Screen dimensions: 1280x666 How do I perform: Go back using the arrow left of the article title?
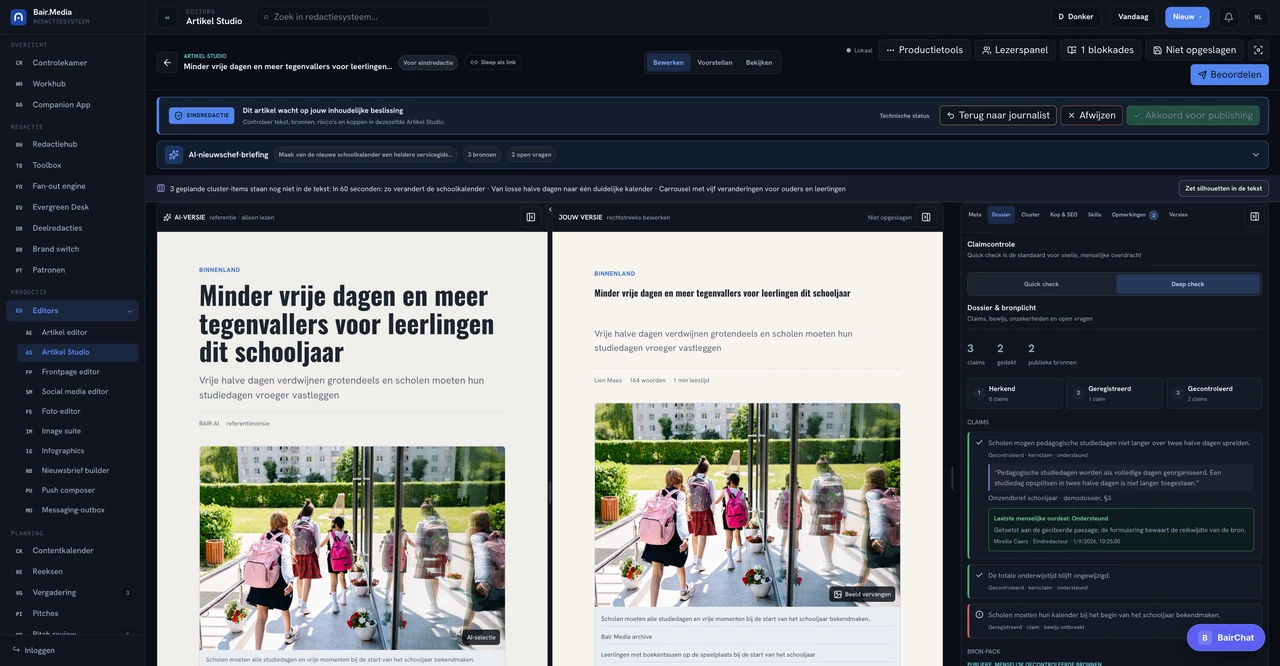[x=167, y=62]
